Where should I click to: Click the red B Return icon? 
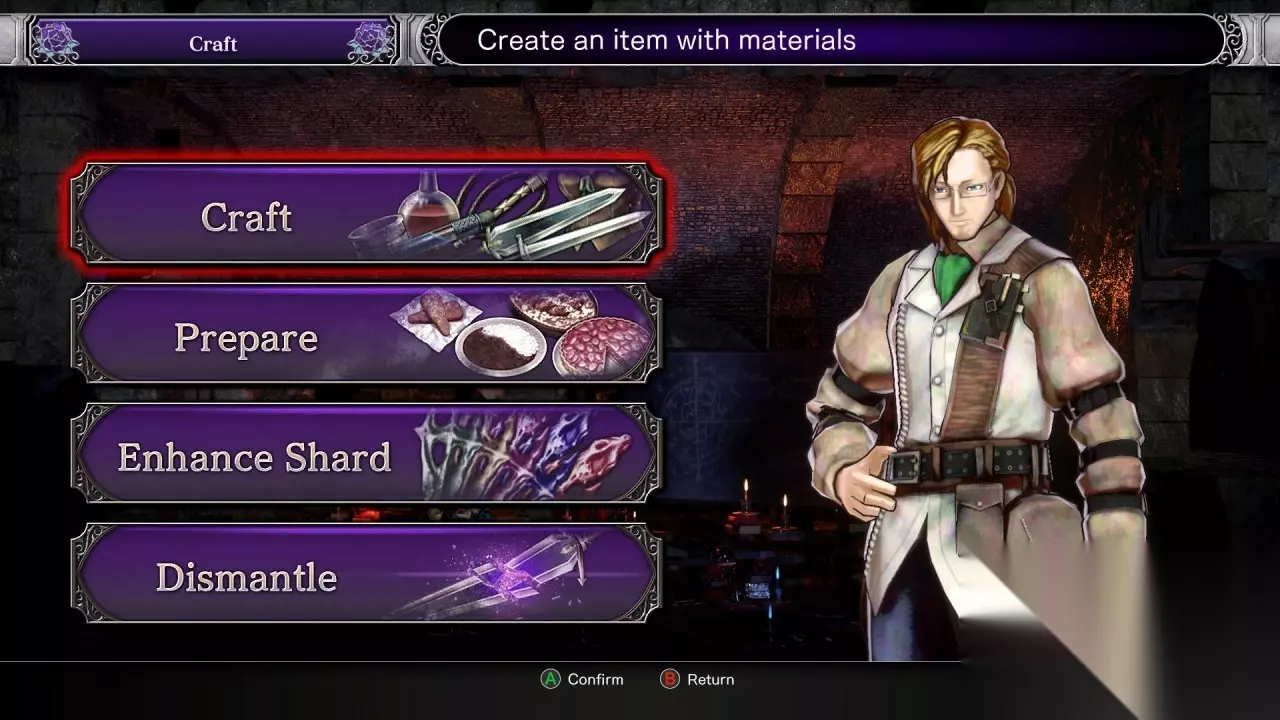[x=670, y=679]
